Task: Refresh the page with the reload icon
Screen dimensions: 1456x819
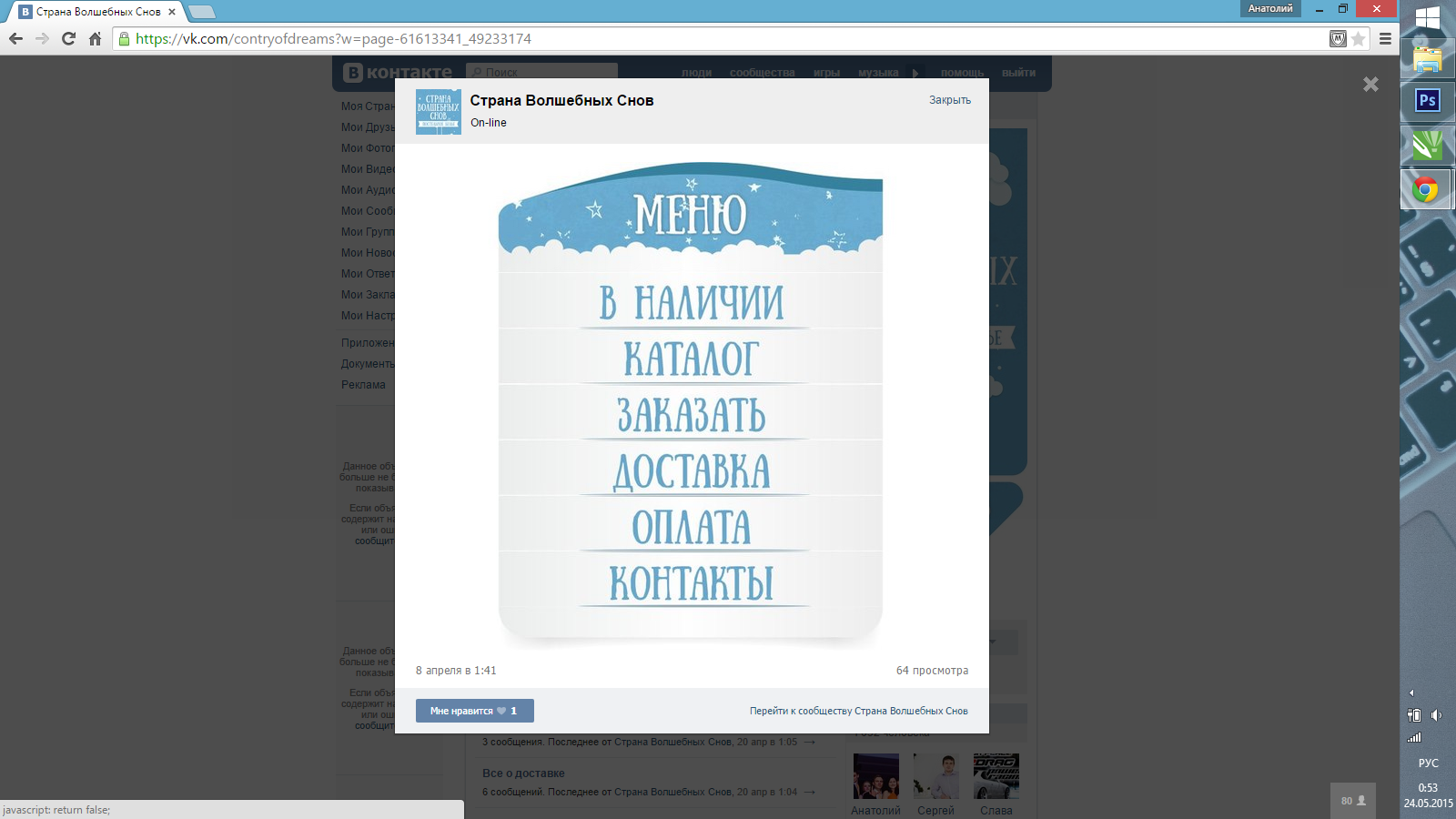Action: pyautogui.click(x=66, y=38)
